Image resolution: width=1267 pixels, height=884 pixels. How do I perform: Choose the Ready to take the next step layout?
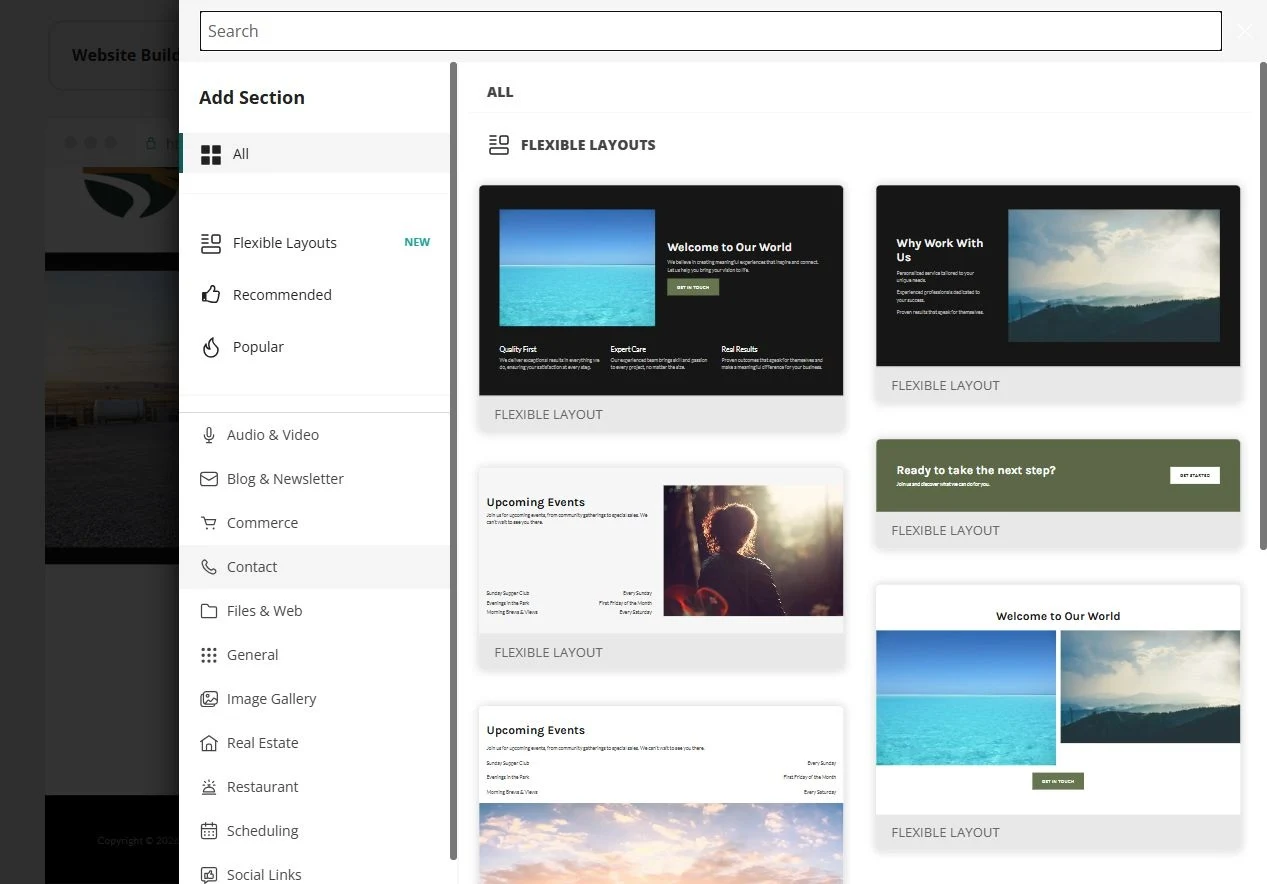(x=1058, y=493)
